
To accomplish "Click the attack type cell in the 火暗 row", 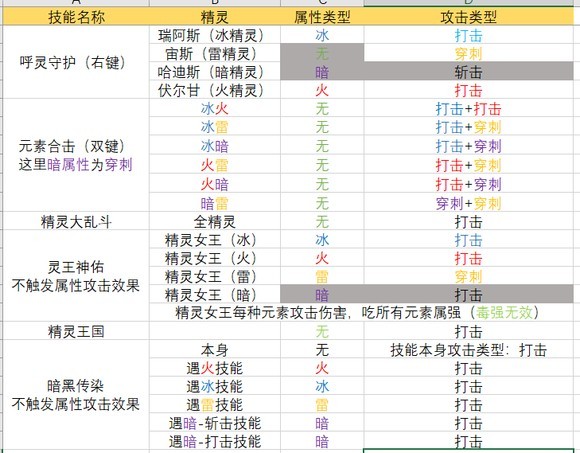I will click(468, 184).
